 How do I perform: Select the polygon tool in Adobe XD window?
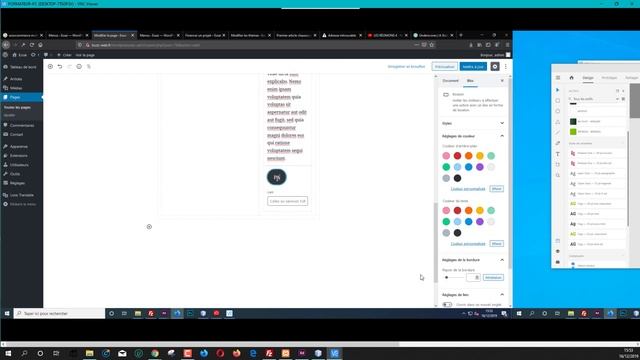tap(558, 122)
